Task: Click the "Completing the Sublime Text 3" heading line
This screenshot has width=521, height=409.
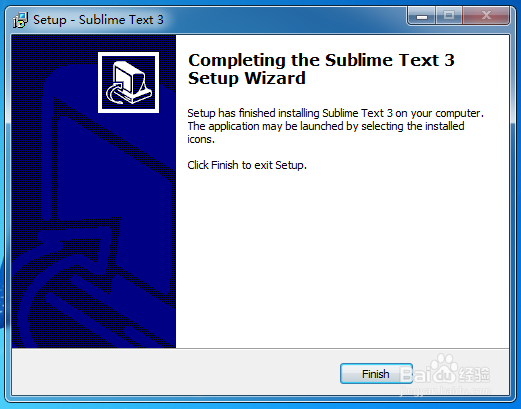Action: 321,60
